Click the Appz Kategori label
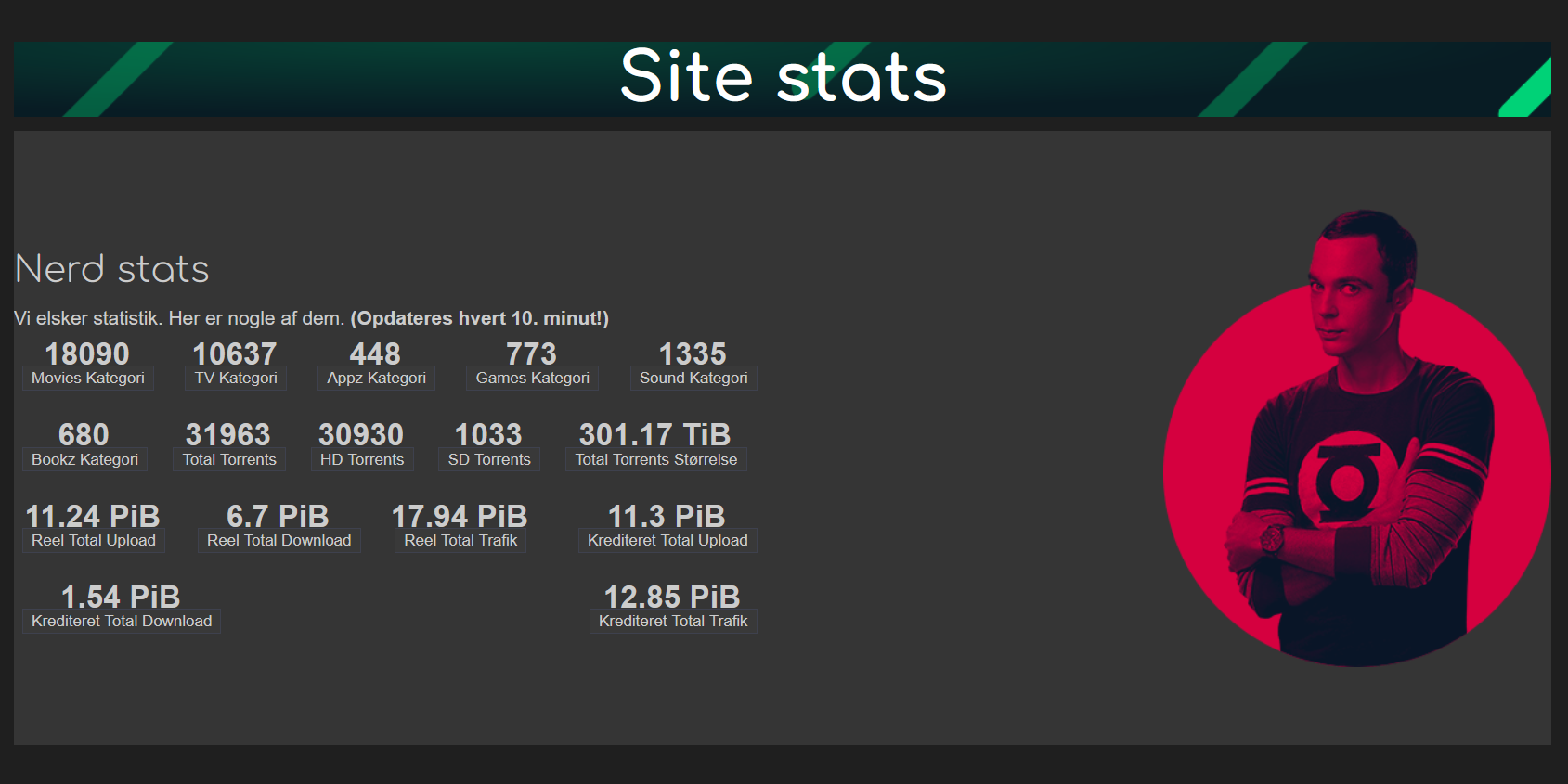The image size is (1568, 784). [x=376, y=378]
